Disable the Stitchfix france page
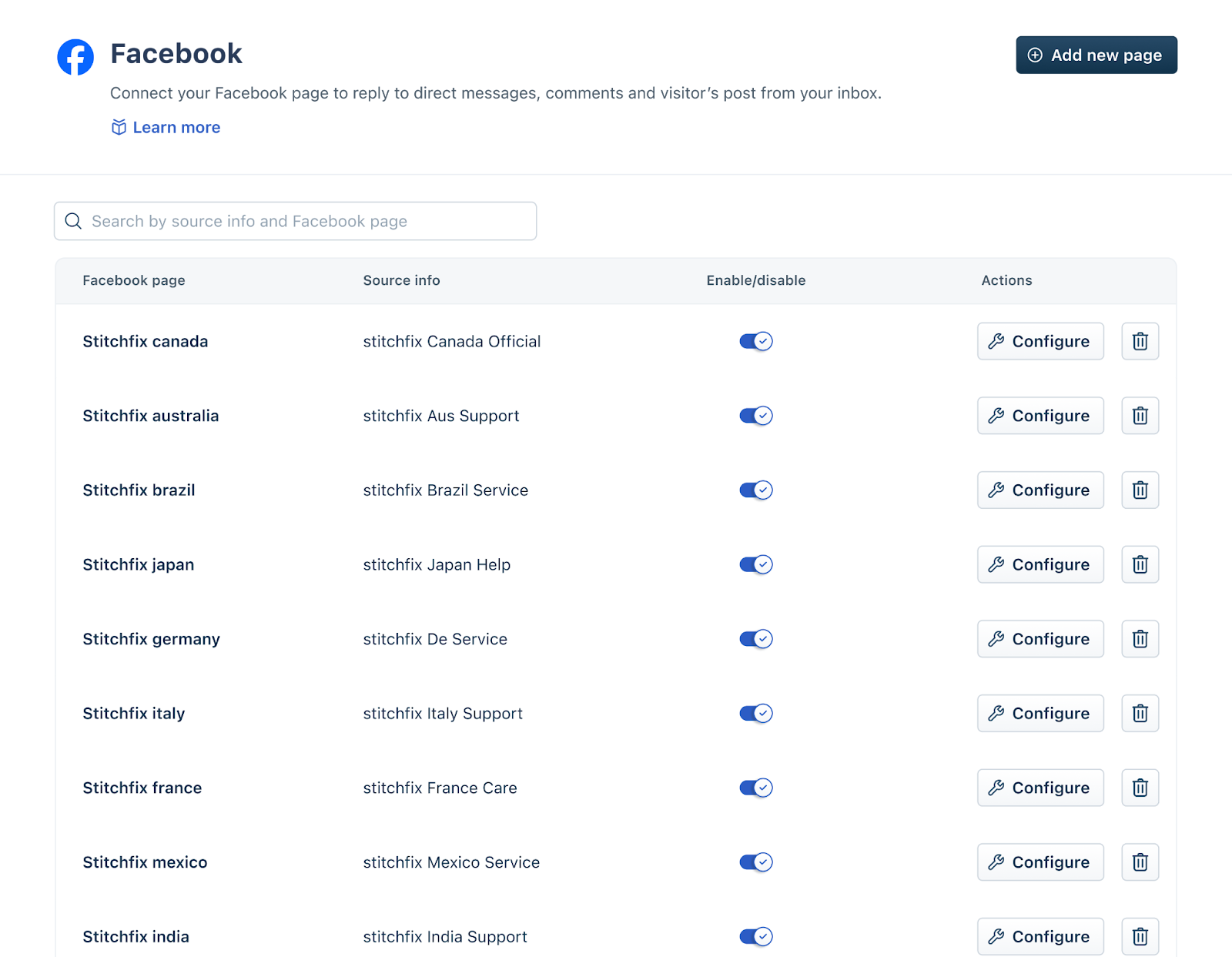 point(755,788)
